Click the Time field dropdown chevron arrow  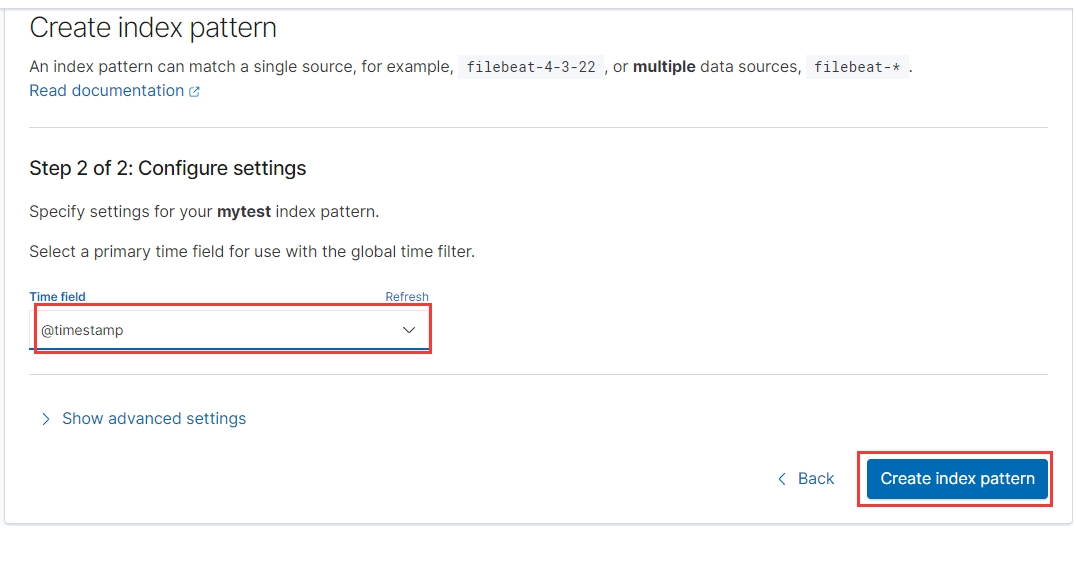click(409, 330)
